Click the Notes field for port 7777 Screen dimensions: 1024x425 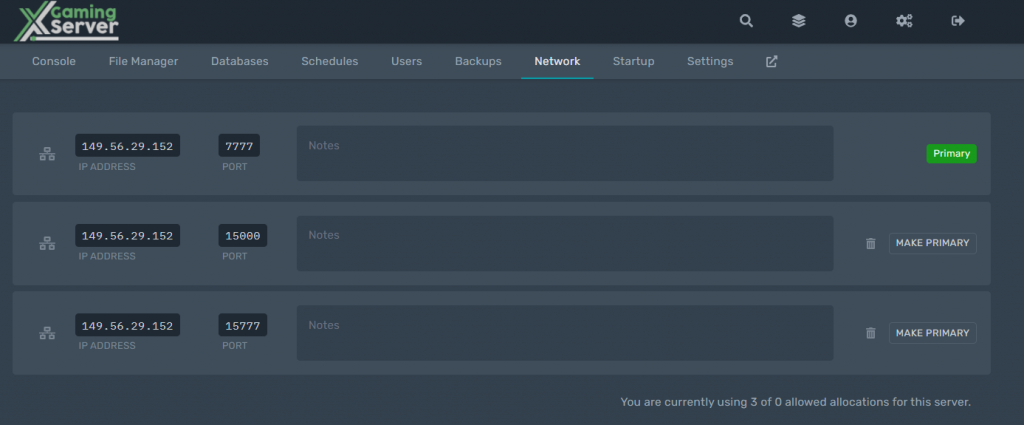pos(564,153)
